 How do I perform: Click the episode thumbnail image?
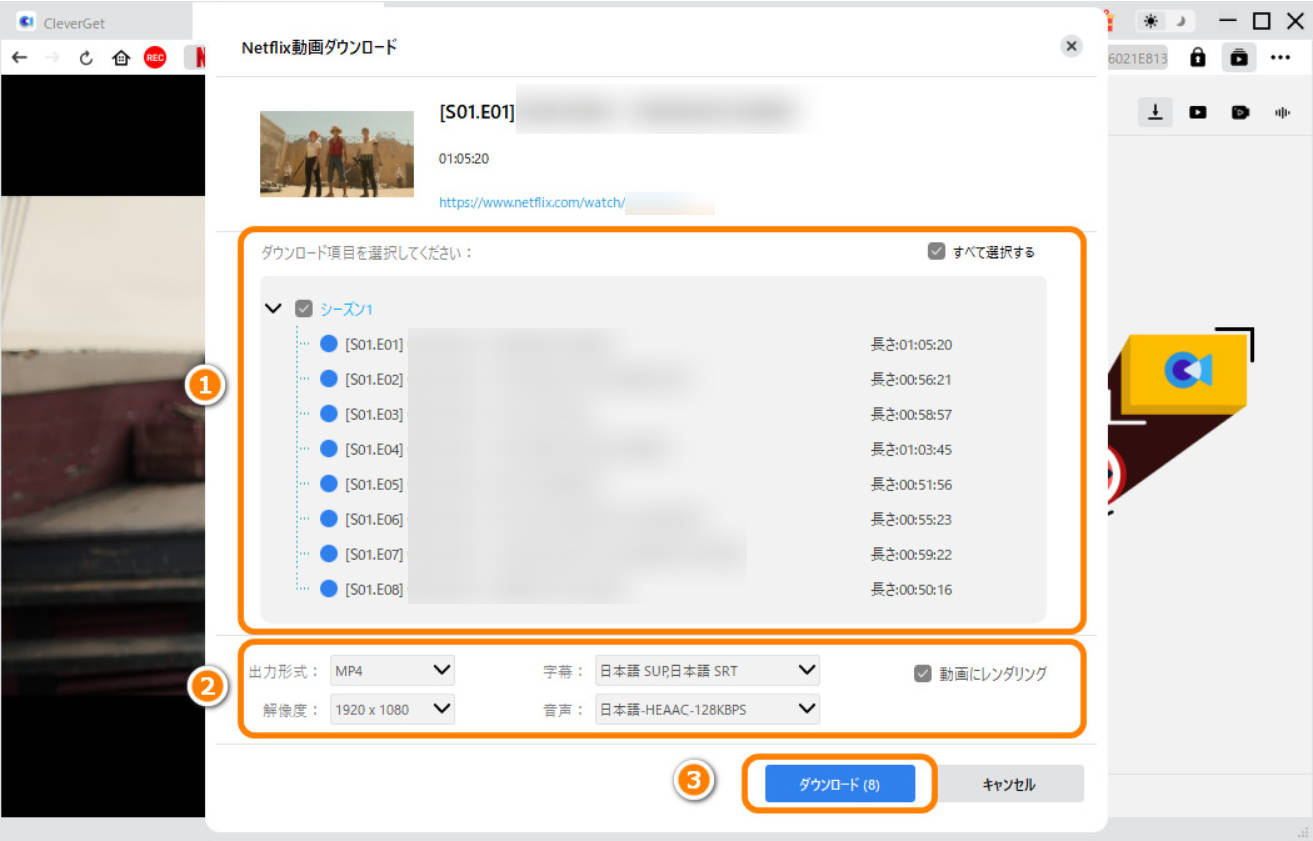337,153
